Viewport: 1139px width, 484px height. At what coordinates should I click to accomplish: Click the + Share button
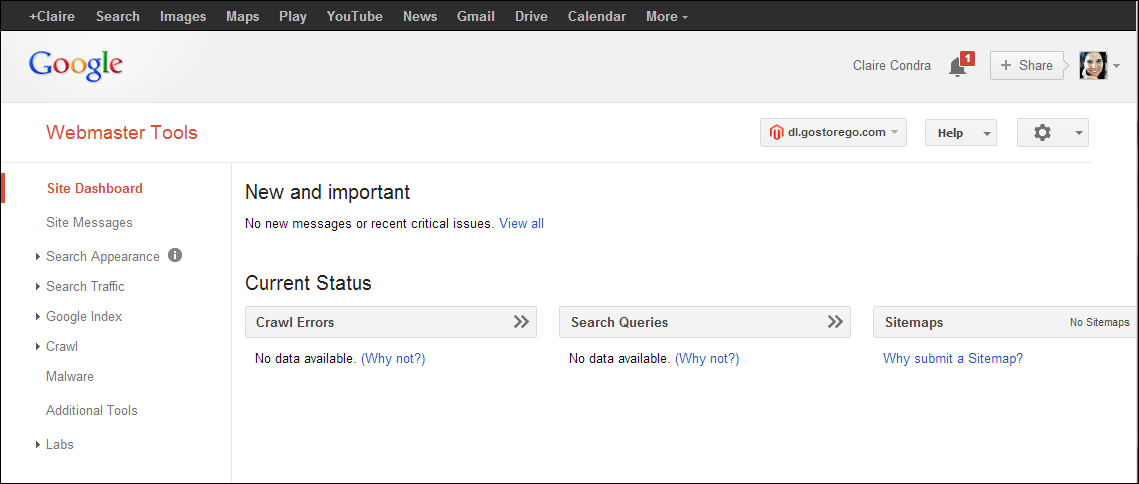(x=1027, y=65)
